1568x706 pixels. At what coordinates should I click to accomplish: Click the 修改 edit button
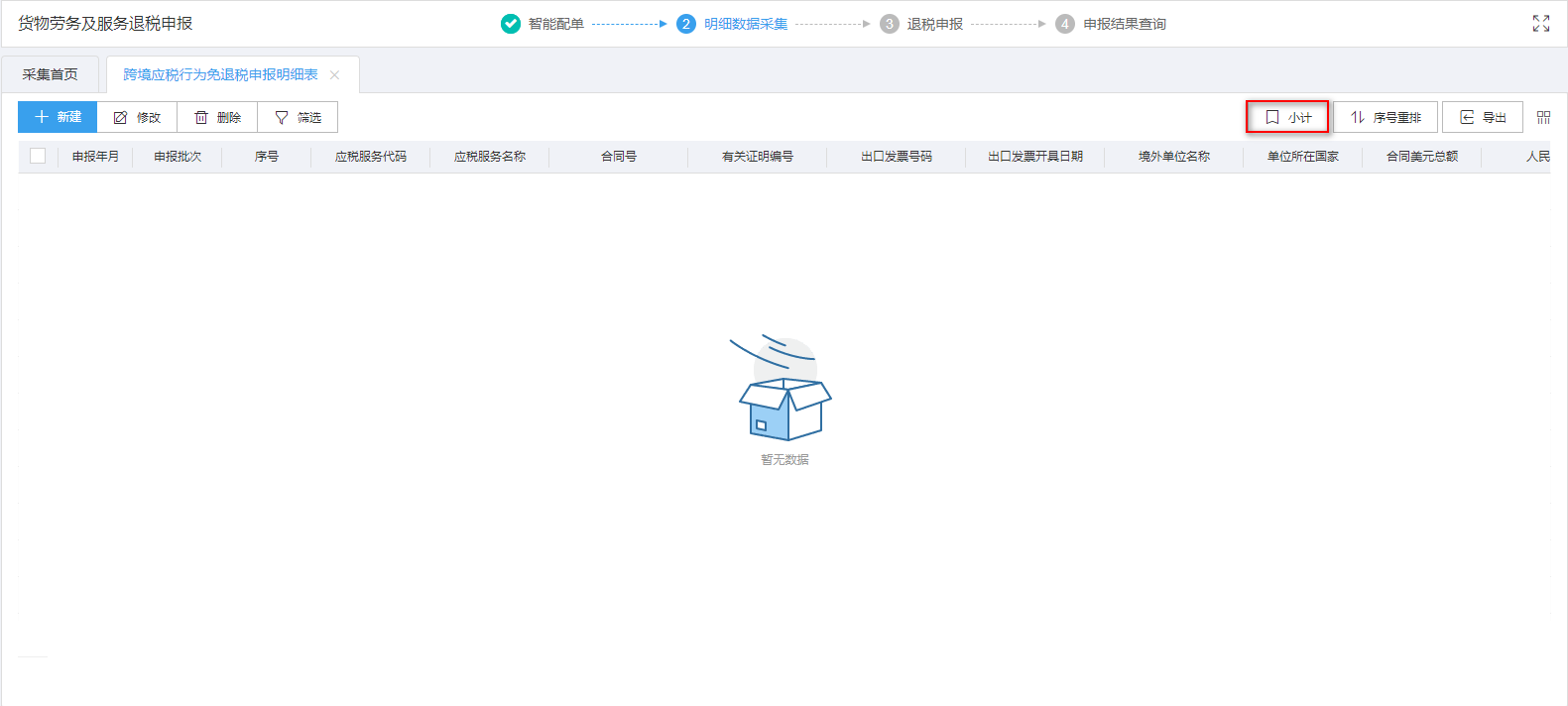[137, 117]
